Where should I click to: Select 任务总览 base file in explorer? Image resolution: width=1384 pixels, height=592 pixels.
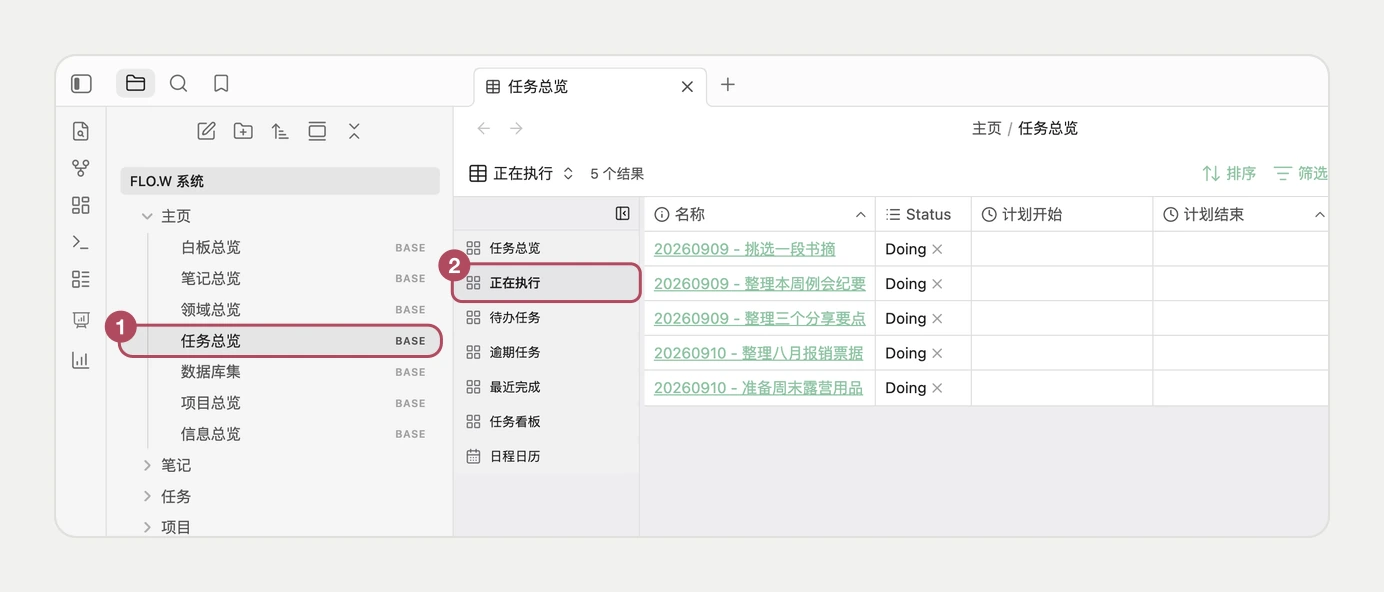tap(279, 341)
